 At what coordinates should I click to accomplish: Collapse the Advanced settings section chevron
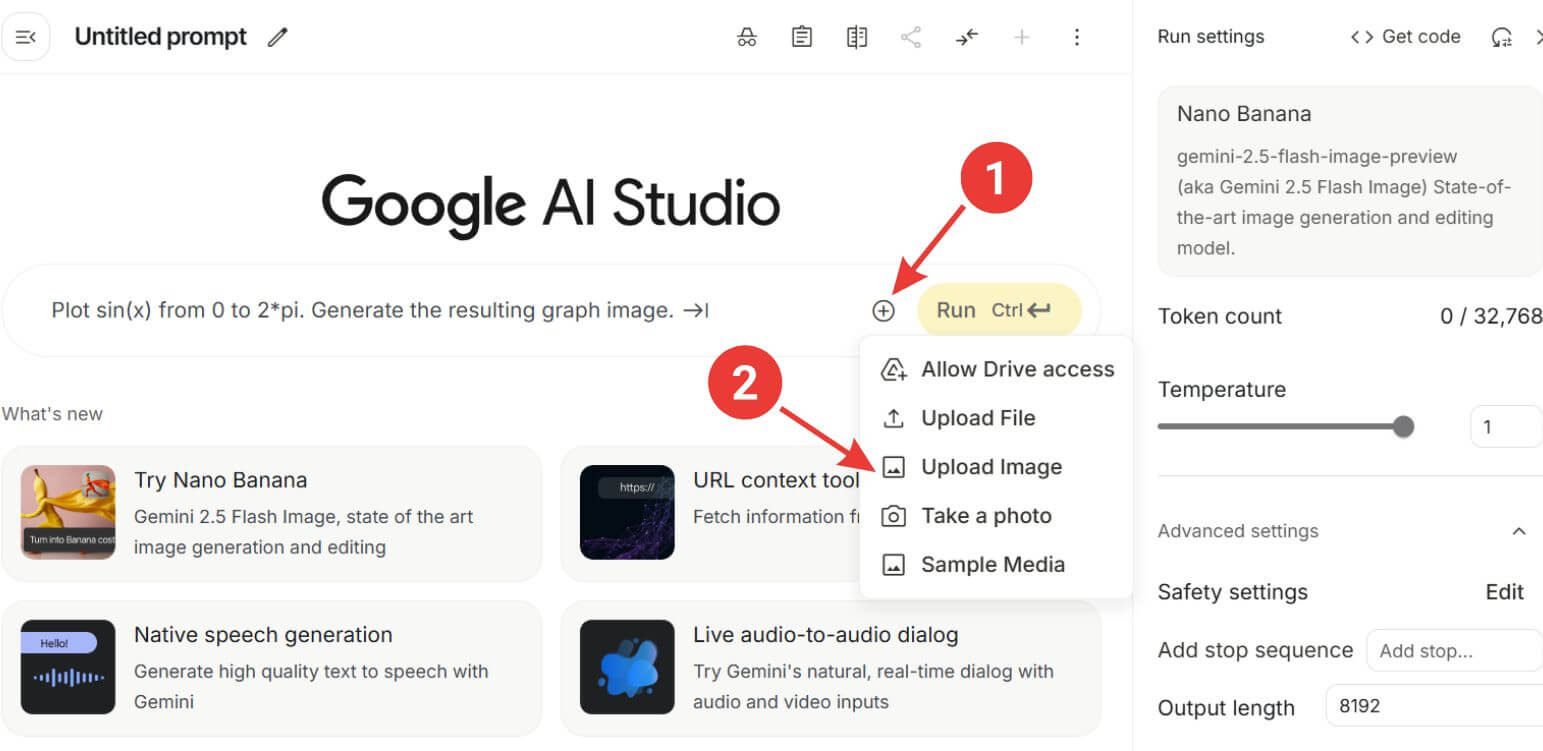[x=1519, y=531]
